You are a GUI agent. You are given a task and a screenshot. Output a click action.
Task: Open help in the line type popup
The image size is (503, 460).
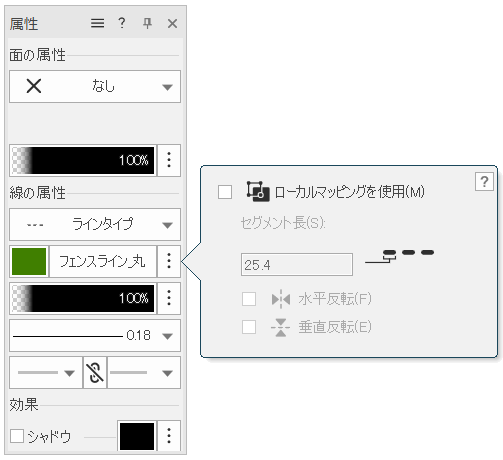pyautogui.click(x=484, y=182)
